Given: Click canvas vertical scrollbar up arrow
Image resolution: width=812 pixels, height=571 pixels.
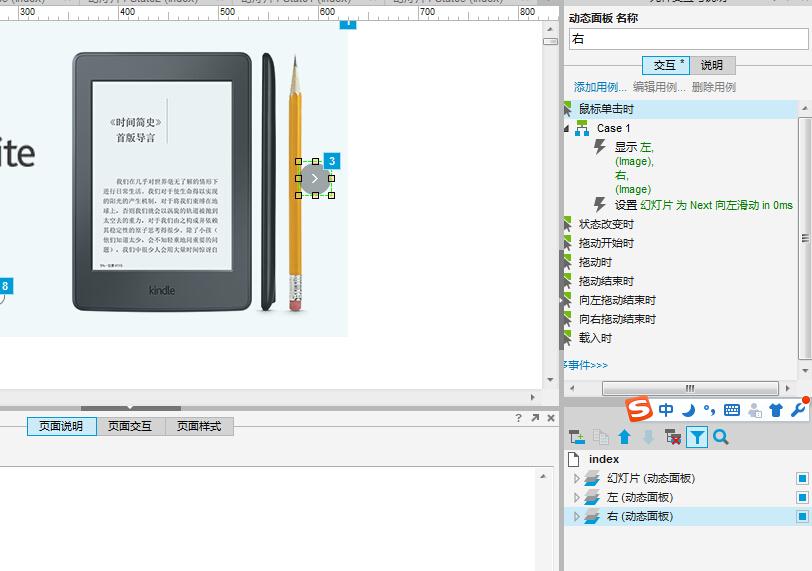Looking at the screenshot, I should 550,29.
